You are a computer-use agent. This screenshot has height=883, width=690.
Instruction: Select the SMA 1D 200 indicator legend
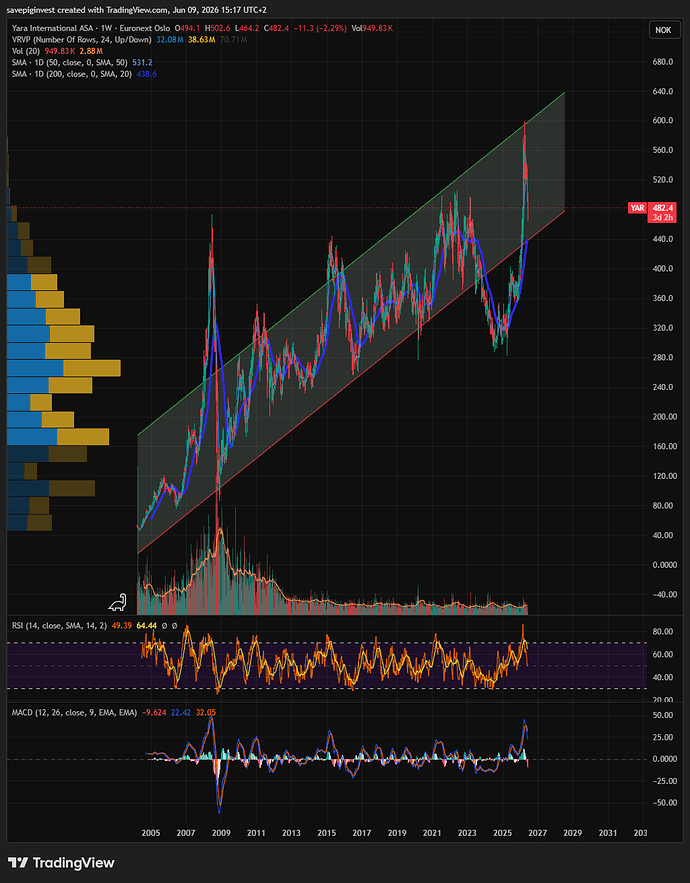[72, 74]
